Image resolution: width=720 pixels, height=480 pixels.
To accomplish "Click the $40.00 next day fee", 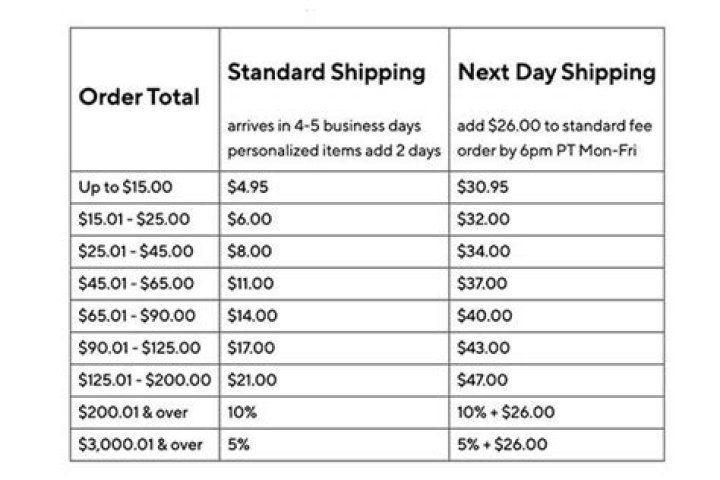I will [483, 315].
